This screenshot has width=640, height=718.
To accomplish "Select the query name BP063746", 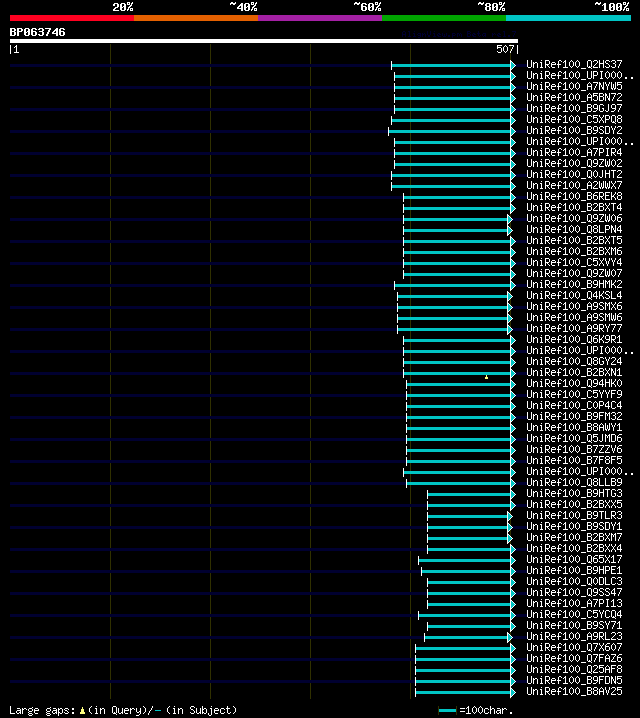I will [x=38, y=33].
